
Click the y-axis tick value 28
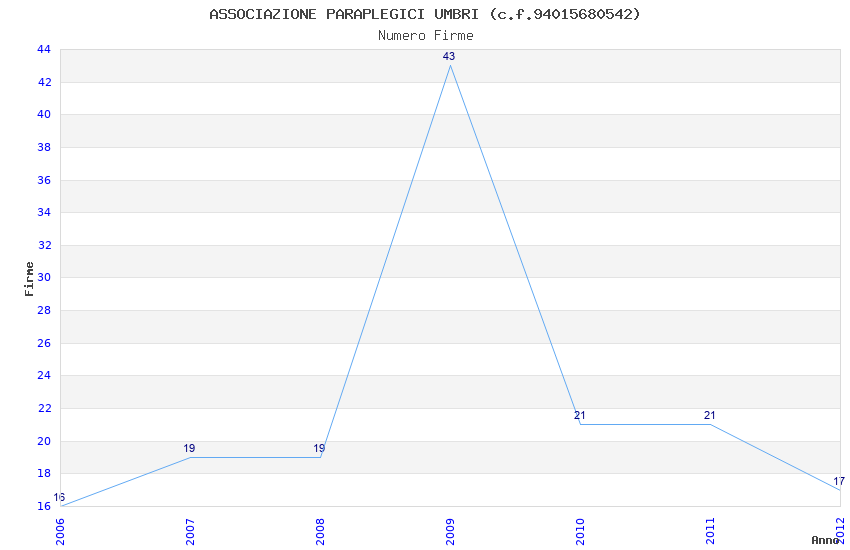[x=44, y=310]
